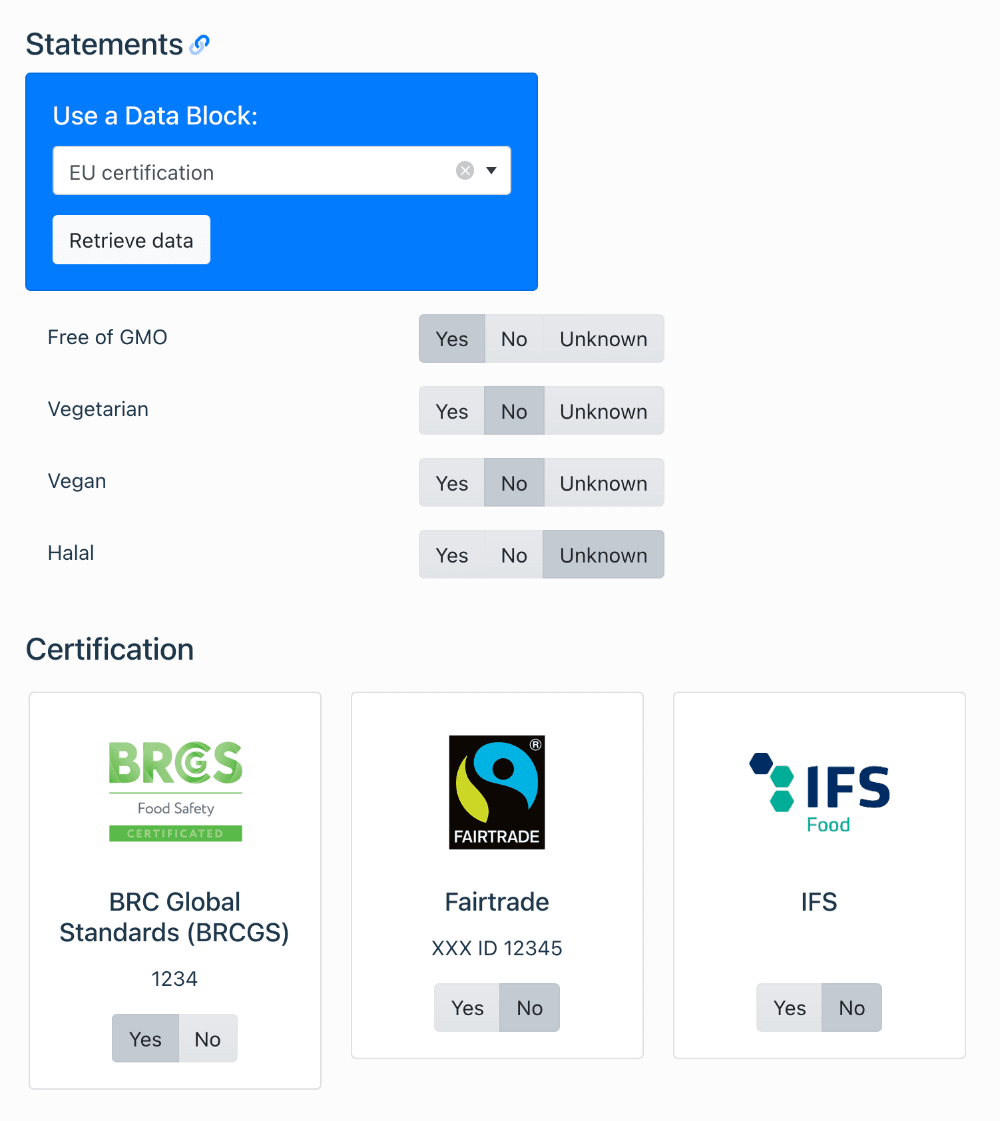
Task: Click the dropdown arrow on EU certification selector
Action: pos(491,170)
